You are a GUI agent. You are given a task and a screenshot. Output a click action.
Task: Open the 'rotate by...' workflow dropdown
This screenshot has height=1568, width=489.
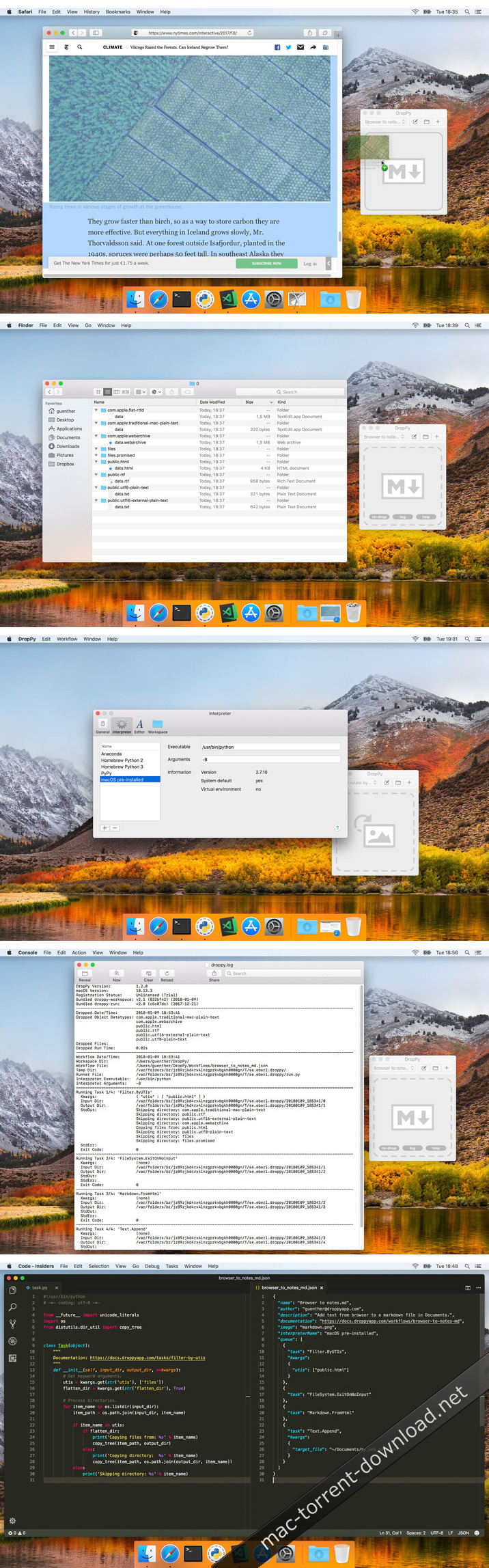pos(361,782)
